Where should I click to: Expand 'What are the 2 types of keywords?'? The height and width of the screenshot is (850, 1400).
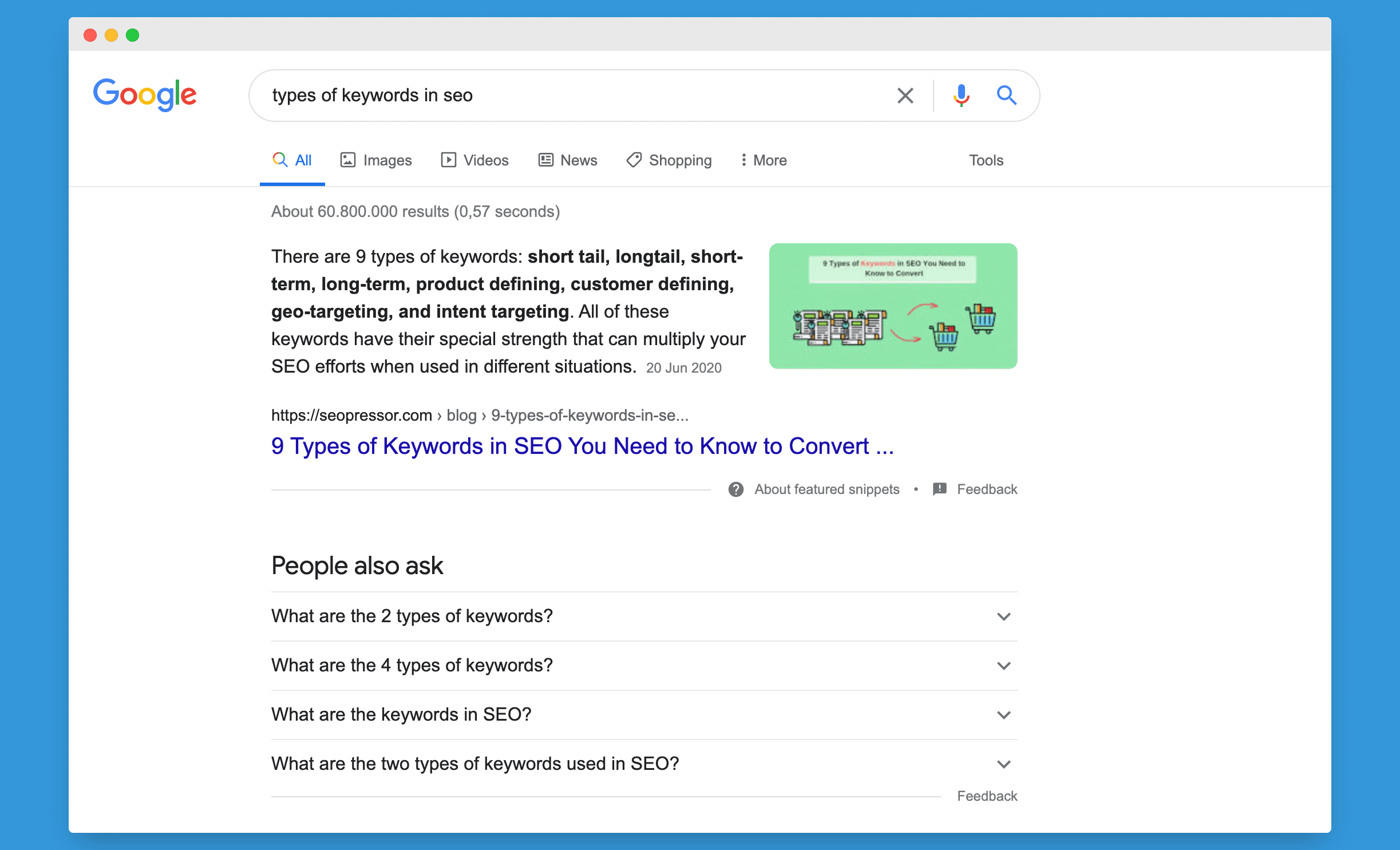point(644,616)
